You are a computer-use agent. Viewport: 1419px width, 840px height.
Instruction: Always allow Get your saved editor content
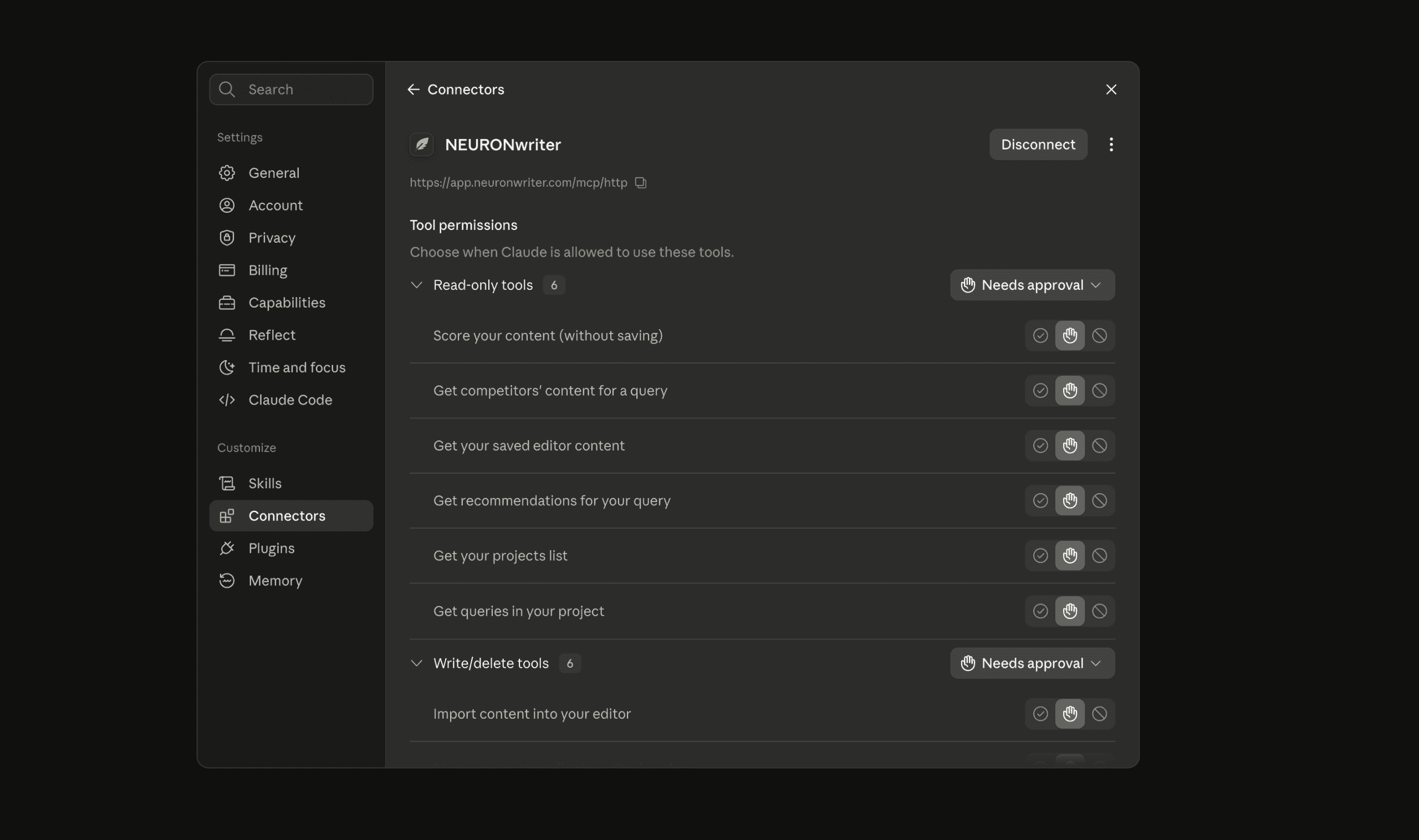1040,445
